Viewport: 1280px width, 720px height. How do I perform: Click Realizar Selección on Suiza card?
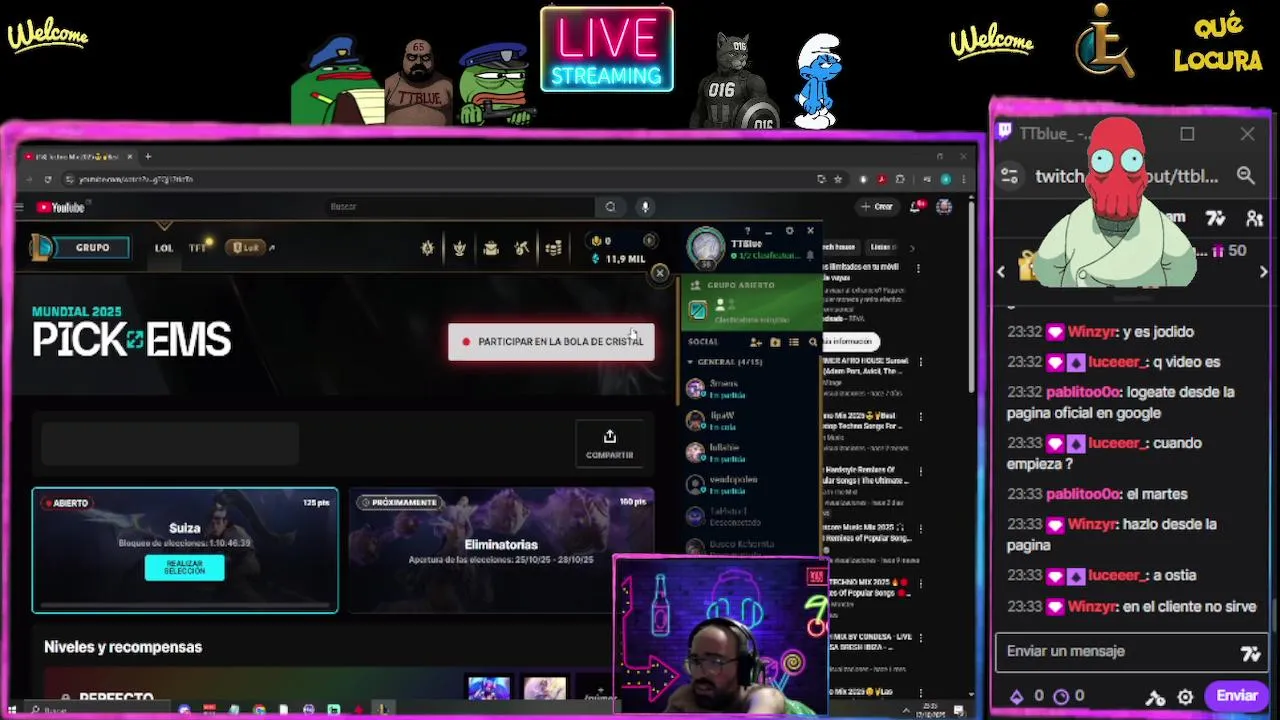coord(184,568)
